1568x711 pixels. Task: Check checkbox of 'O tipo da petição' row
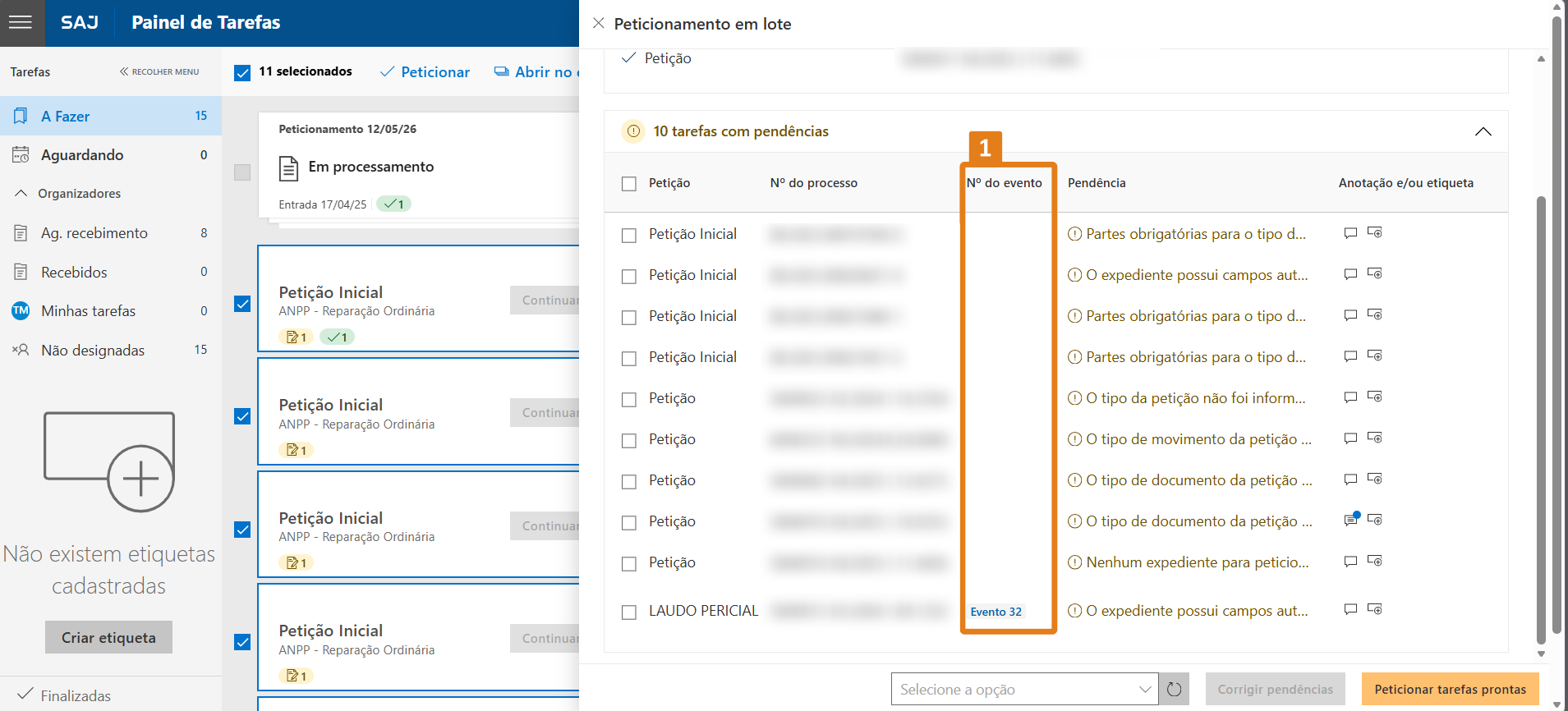point(629,400)
